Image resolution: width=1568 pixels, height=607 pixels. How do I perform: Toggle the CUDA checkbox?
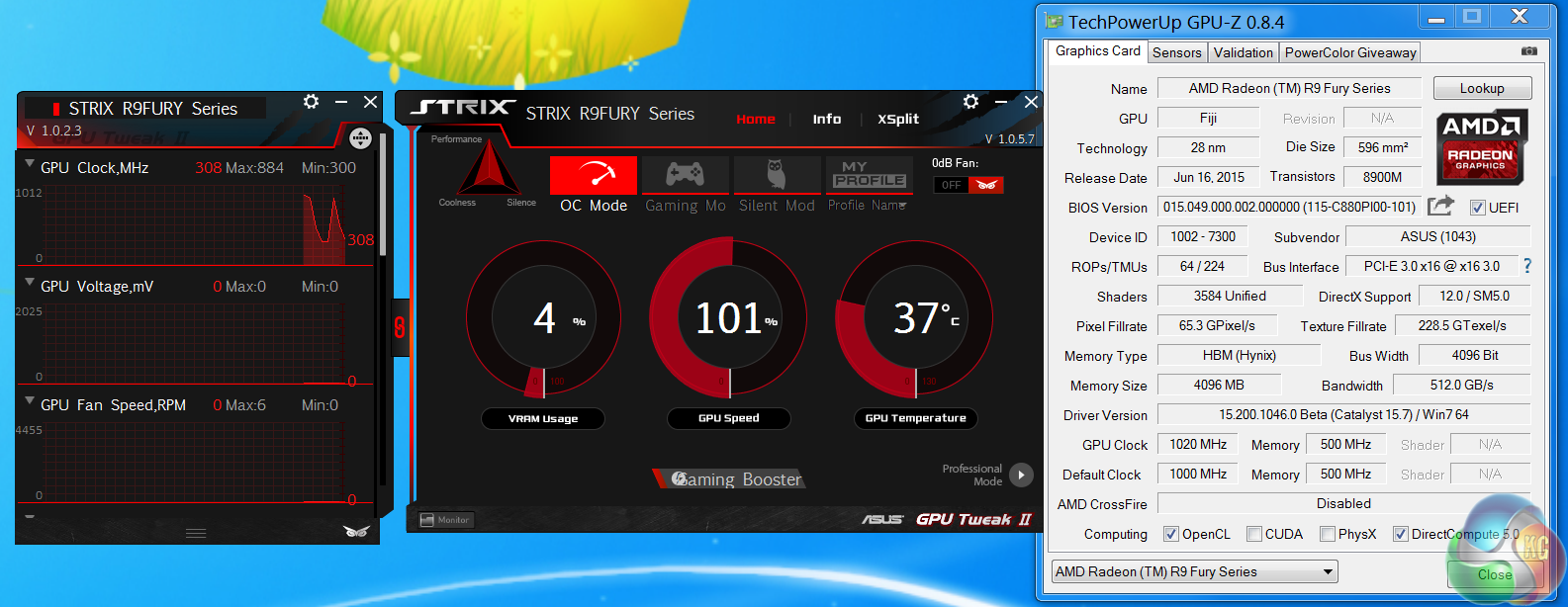pos(1254,534)
